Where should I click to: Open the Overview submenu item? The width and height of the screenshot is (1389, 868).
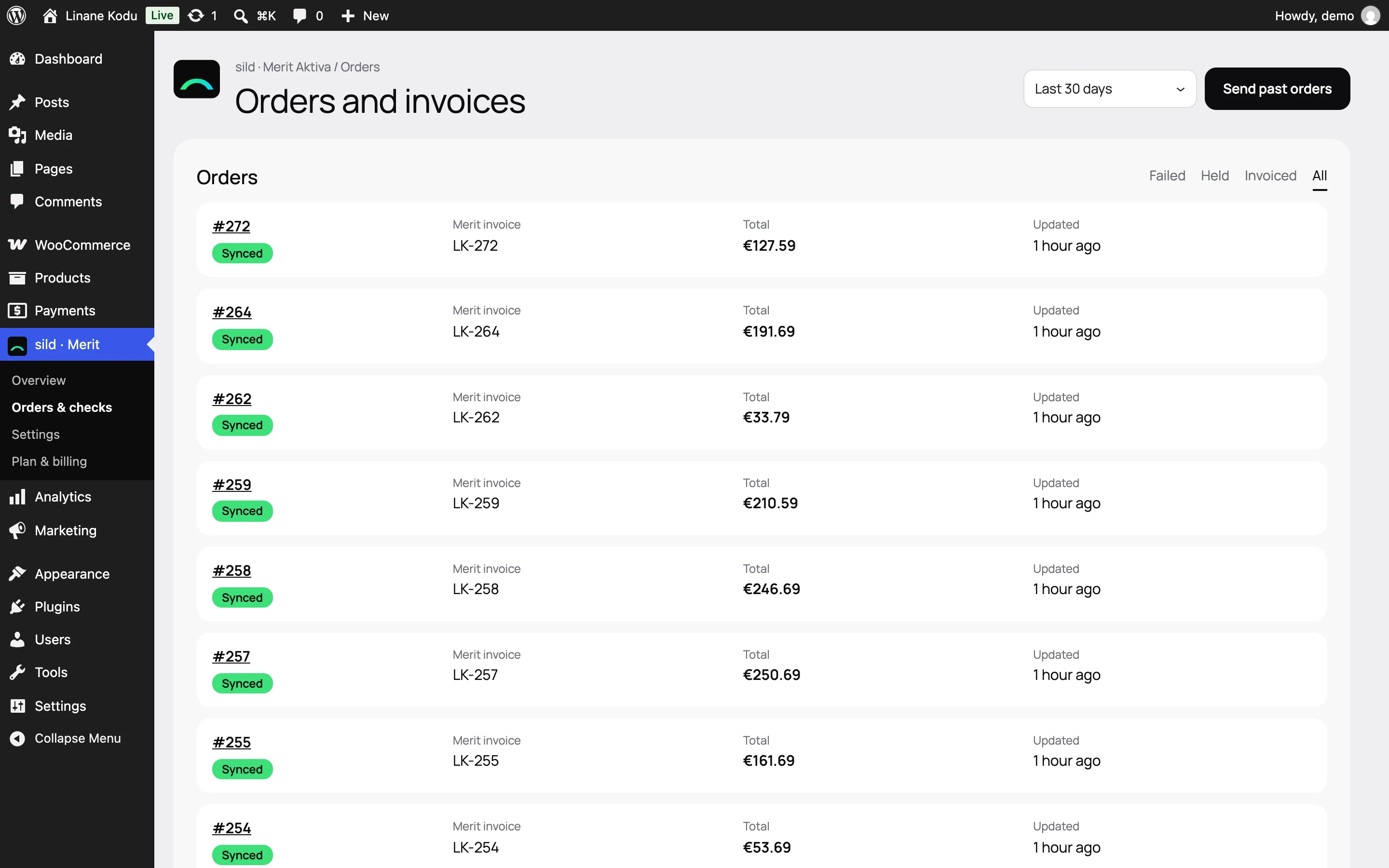click(39, 380)
